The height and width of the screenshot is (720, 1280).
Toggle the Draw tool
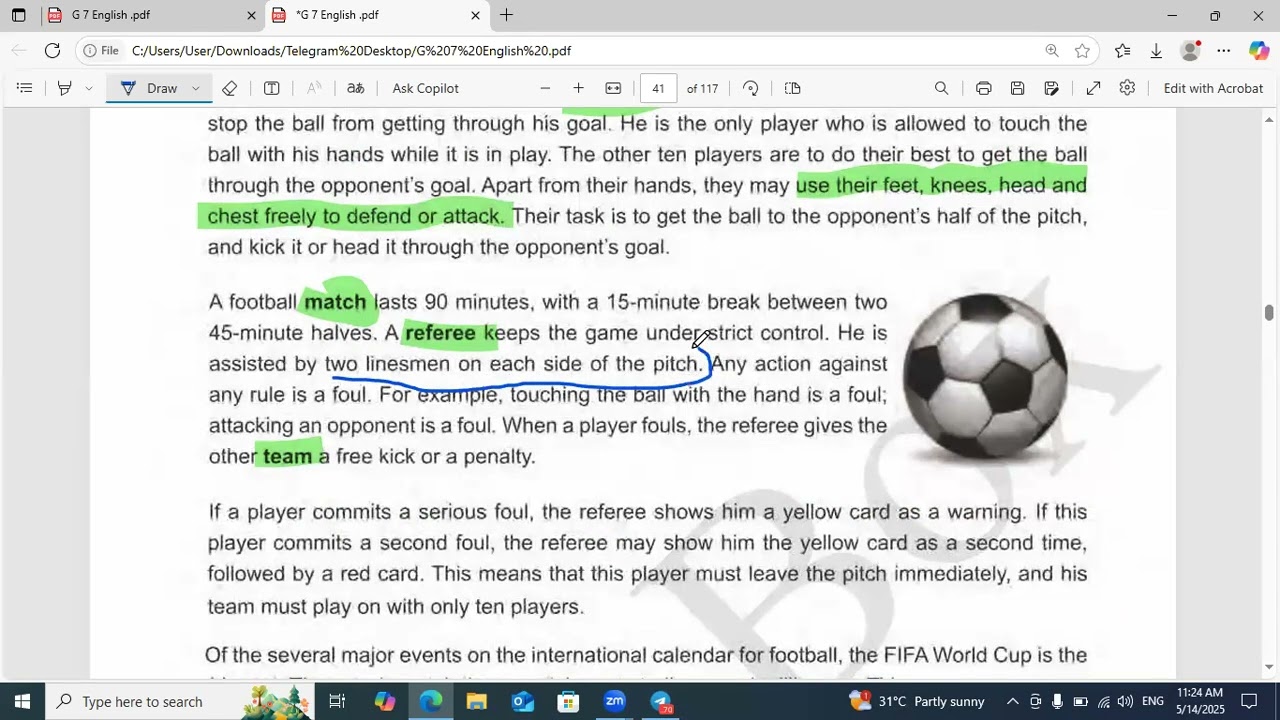148,88
